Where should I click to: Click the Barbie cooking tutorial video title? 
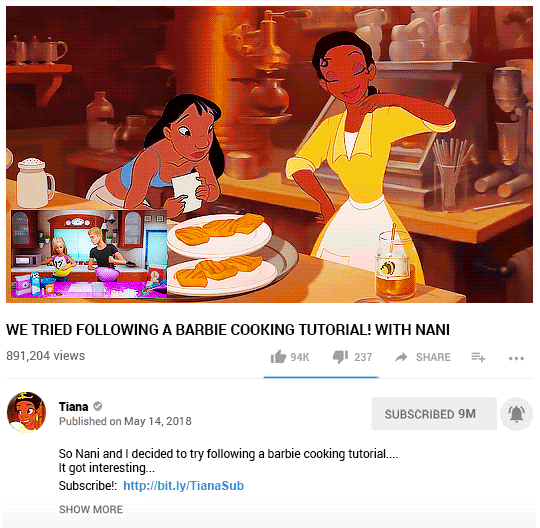pos(228,330)
